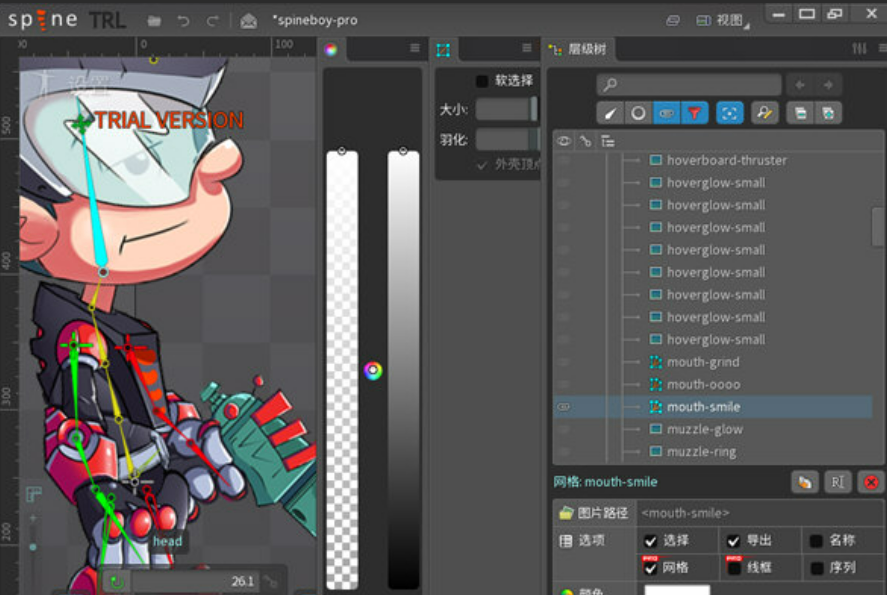Switch to the mesh tools panel tab

point(443,50)
